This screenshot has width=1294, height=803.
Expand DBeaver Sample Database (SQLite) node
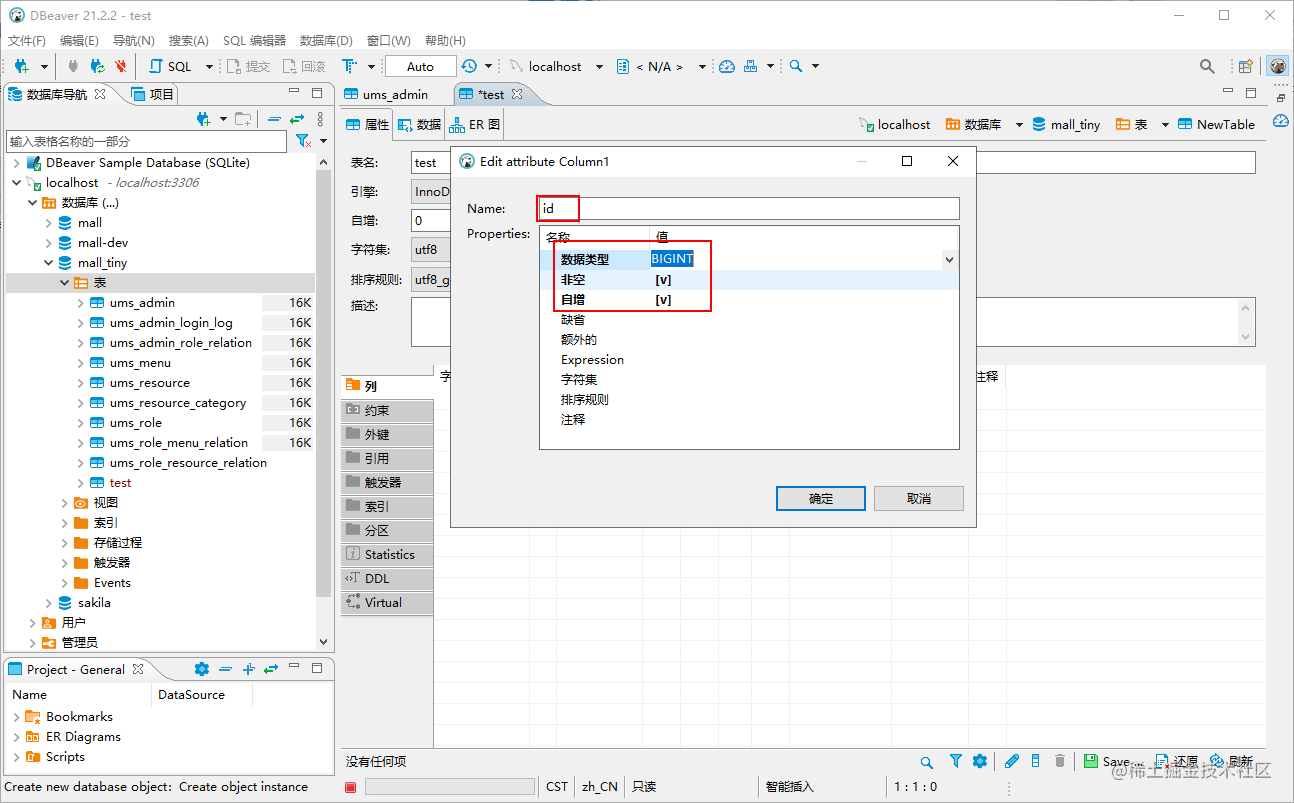pyautogui.click(x=17, y=163)
